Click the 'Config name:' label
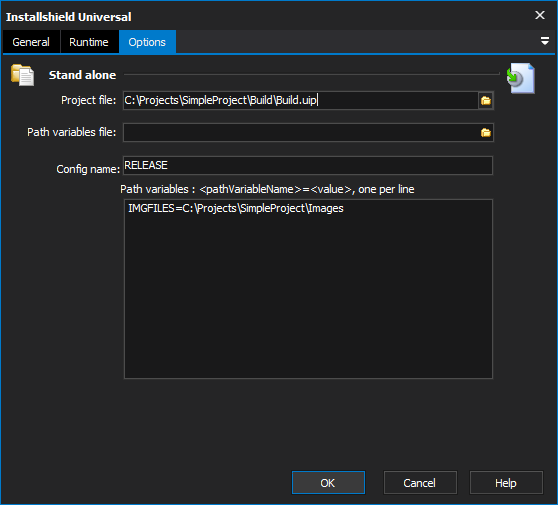The image size is (558, 505). point(88,169)
